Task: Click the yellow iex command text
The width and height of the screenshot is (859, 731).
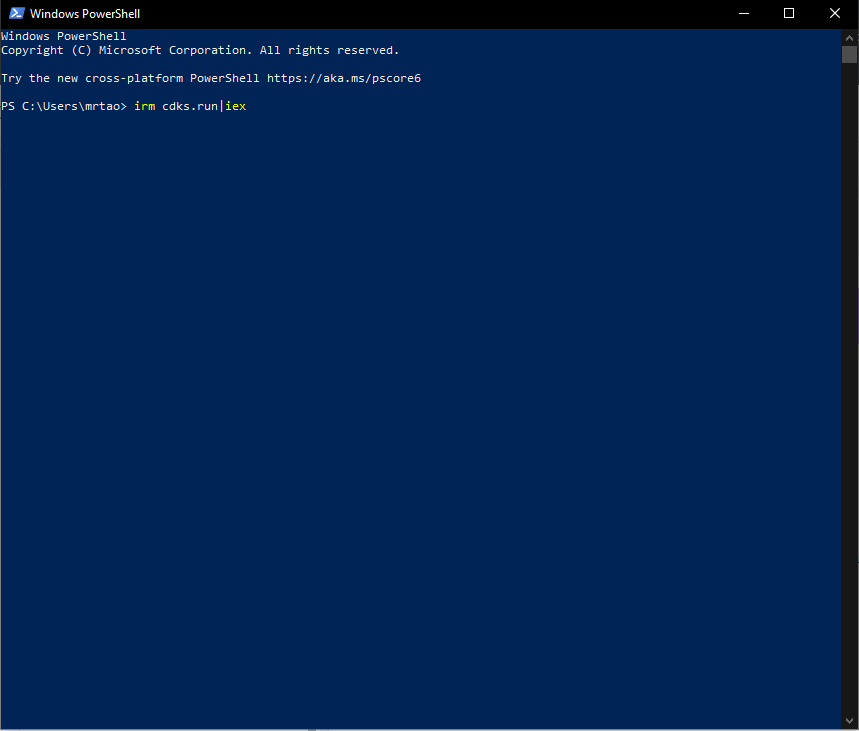Action: coord(235,106)
